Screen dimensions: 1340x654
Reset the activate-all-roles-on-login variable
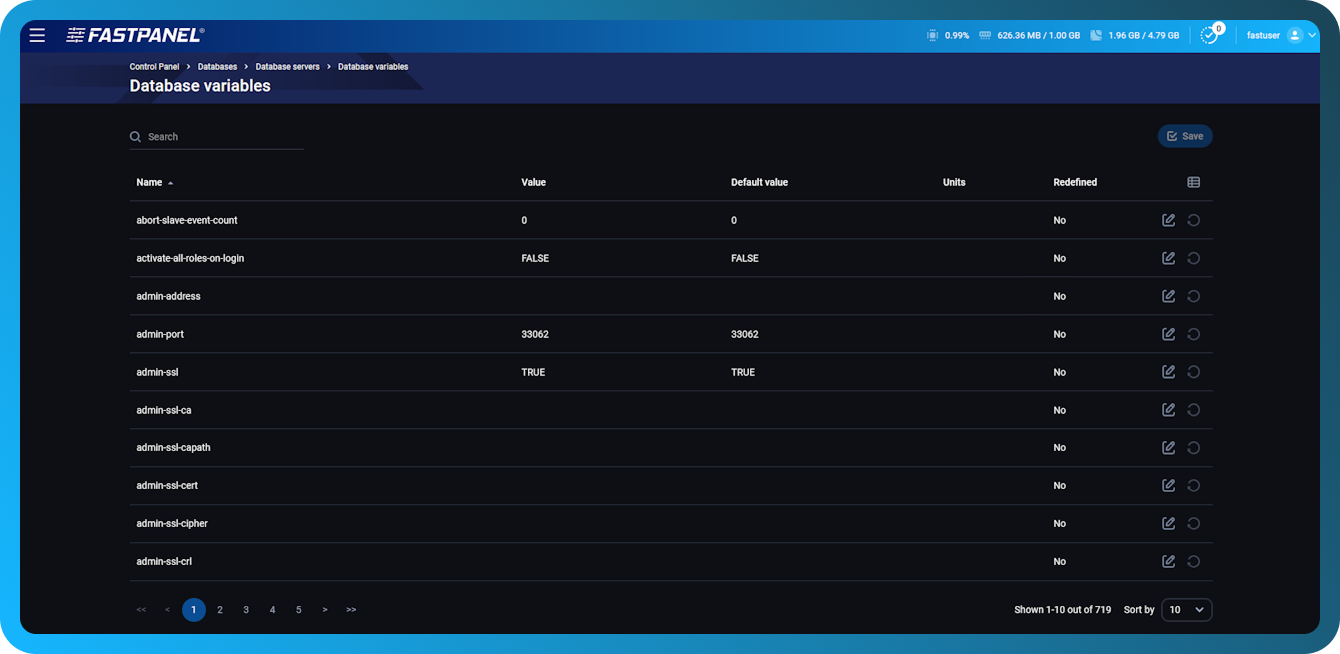coord(1193,258)
